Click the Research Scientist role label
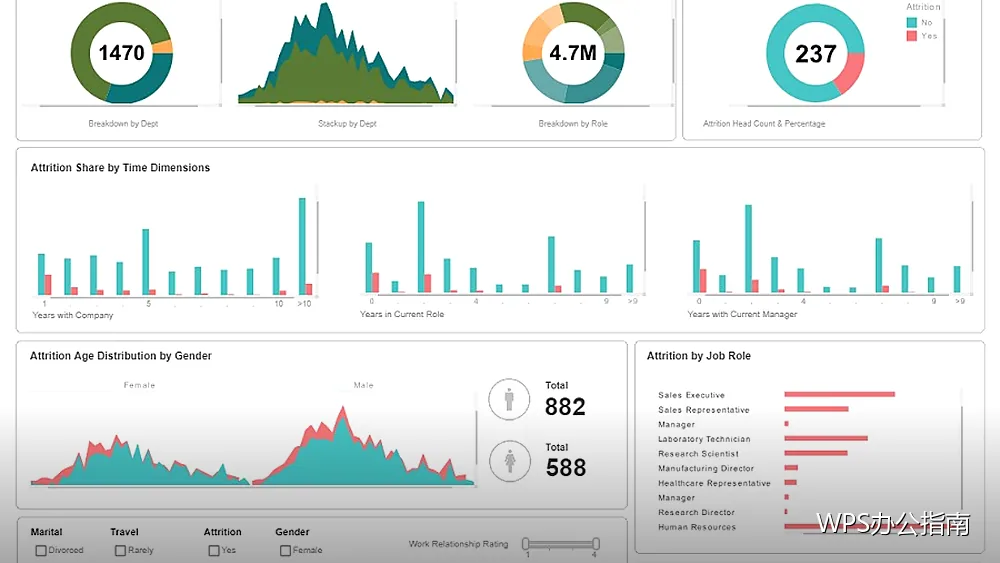Screen dimensions: 1000x563 point(698,454)
